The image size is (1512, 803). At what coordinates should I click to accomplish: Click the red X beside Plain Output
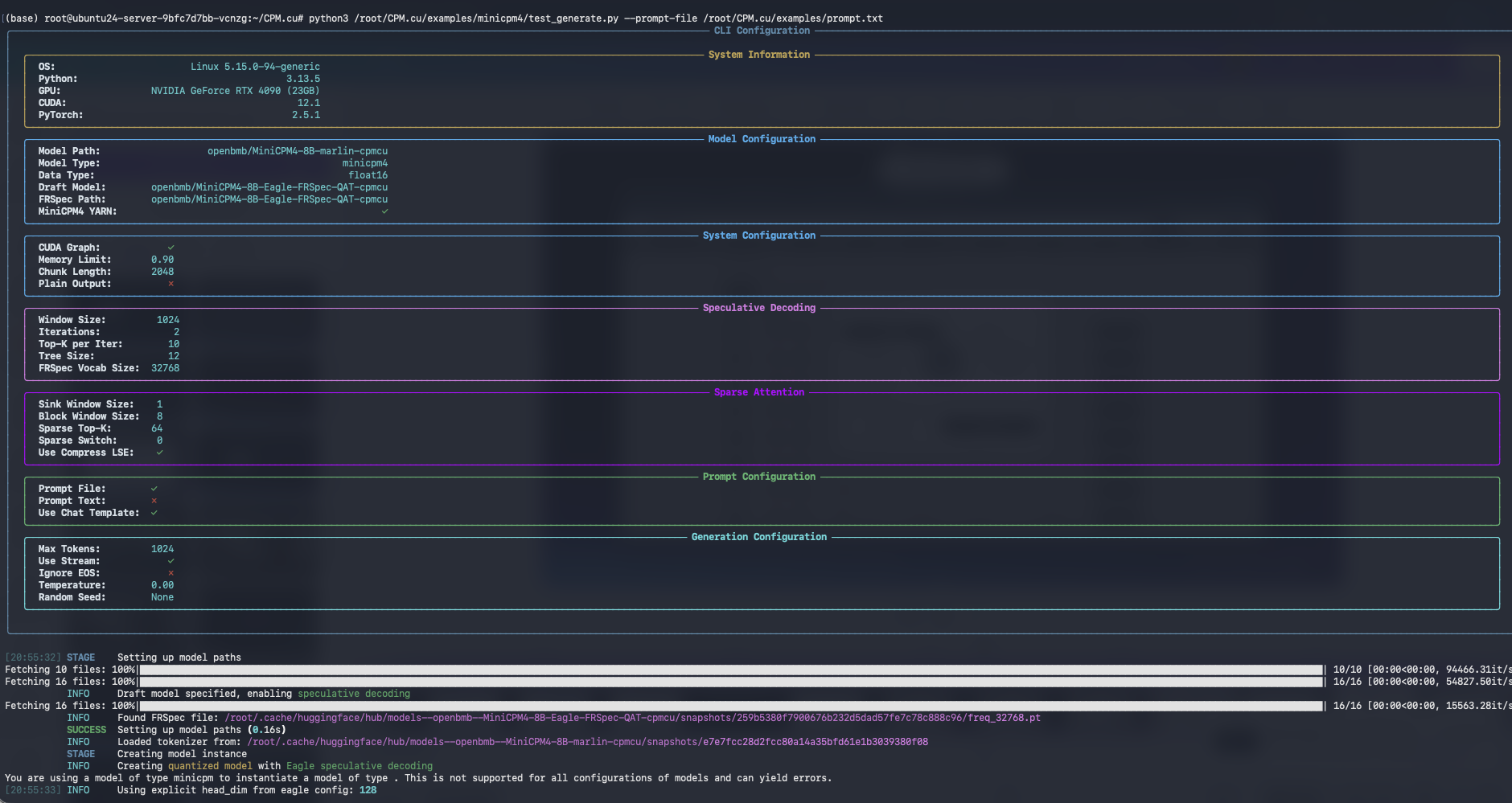coord(171,284)
